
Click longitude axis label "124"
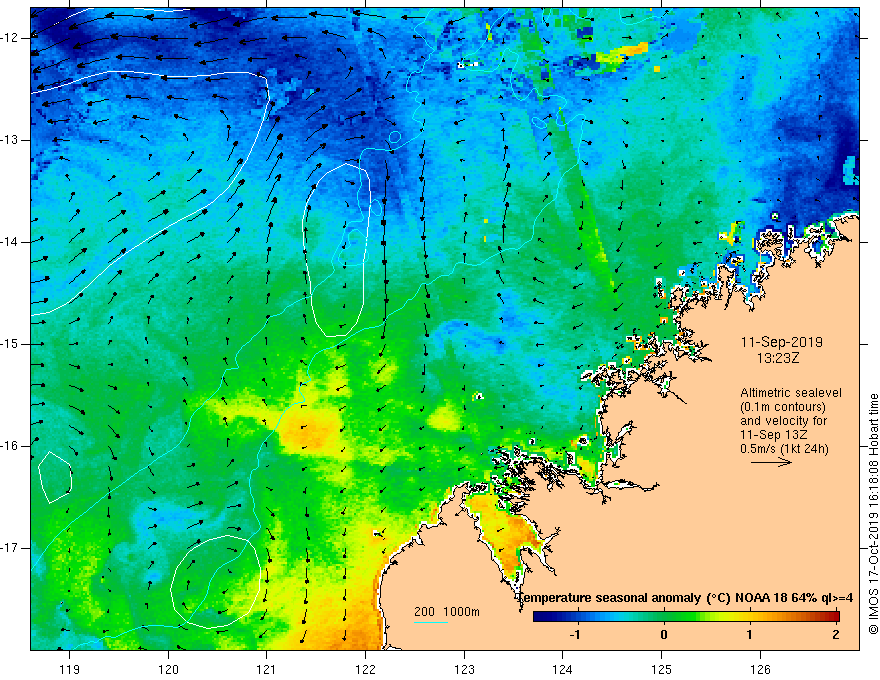click(x=562, y=669)
